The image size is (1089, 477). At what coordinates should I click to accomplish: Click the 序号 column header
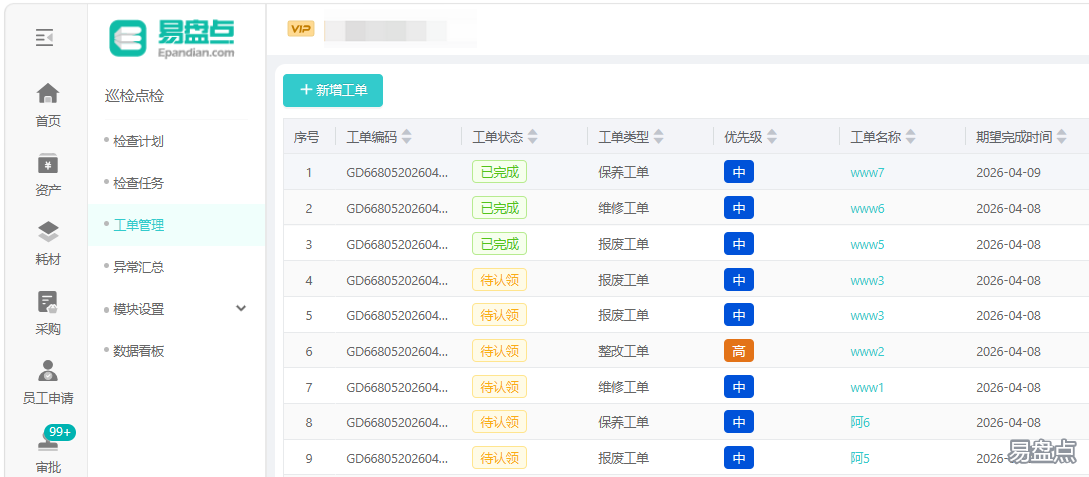point(306,137)
